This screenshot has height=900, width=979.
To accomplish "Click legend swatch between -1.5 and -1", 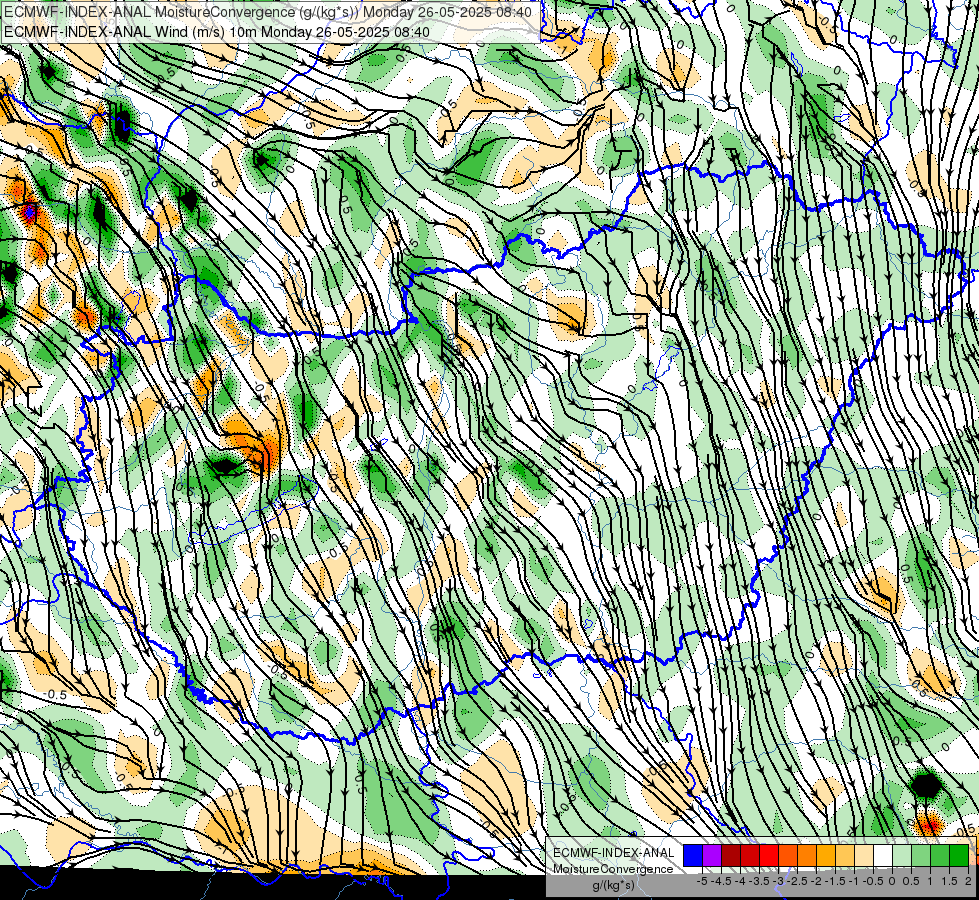I will (x=845, y=856).
